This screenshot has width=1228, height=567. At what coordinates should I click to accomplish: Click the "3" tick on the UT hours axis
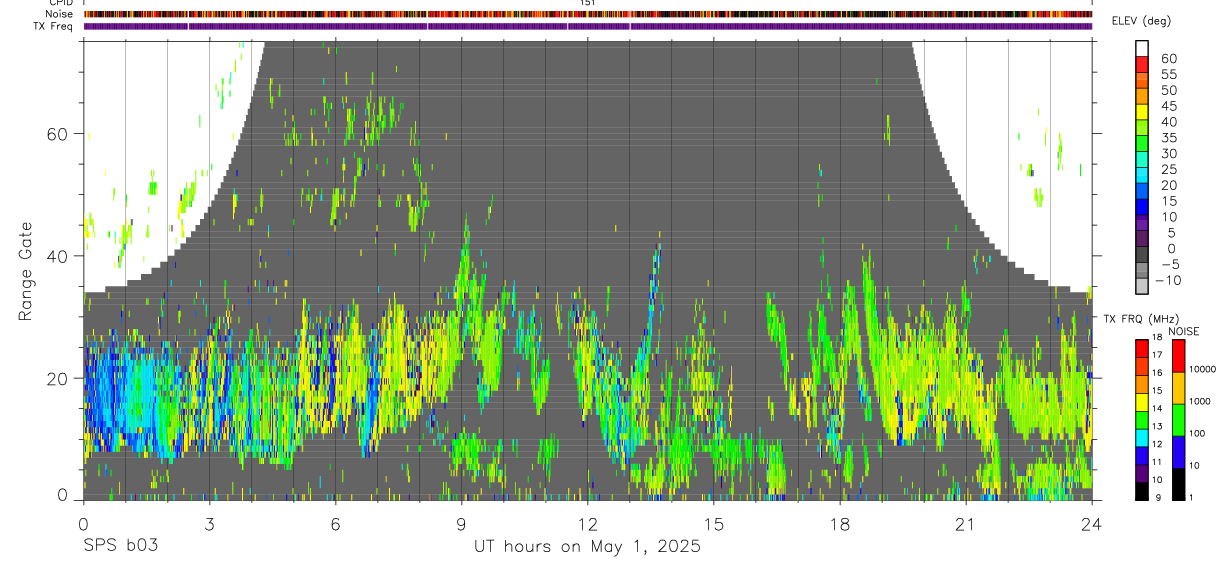(x=209, y=524)
